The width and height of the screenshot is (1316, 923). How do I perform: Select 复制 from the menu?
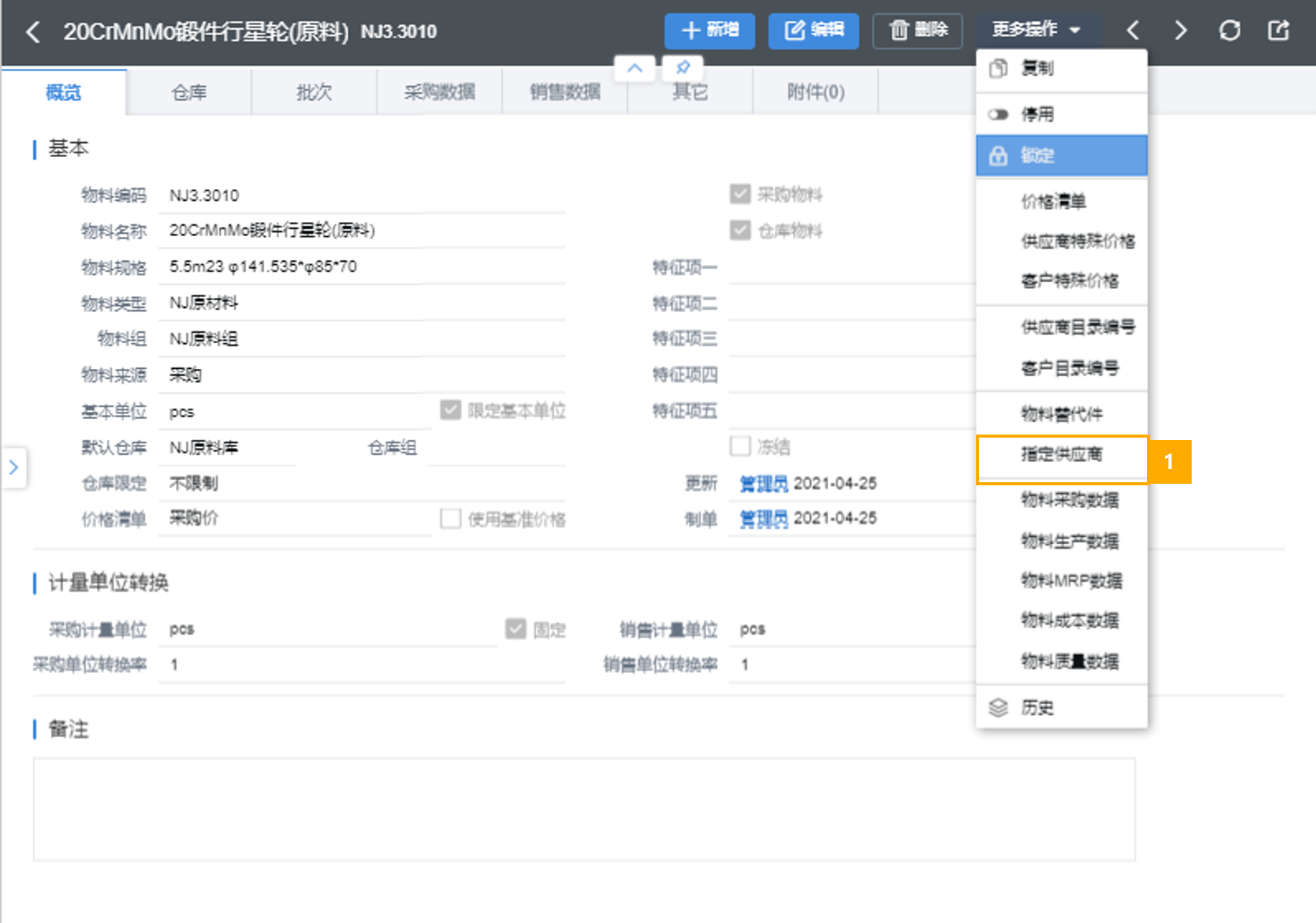coord(1061,69)
